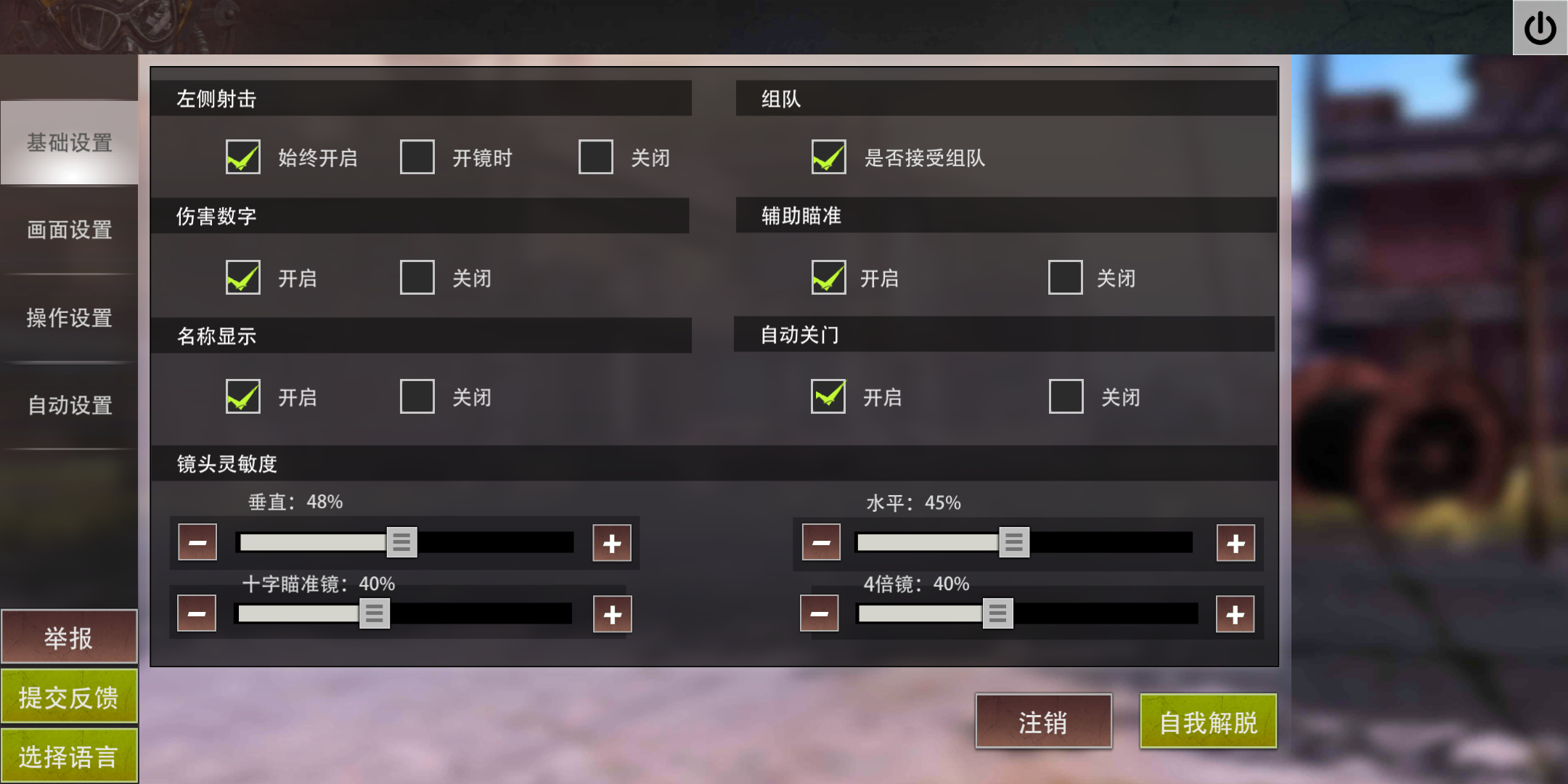
Task: Click the 选择语言 button
Action: [69, 756]
